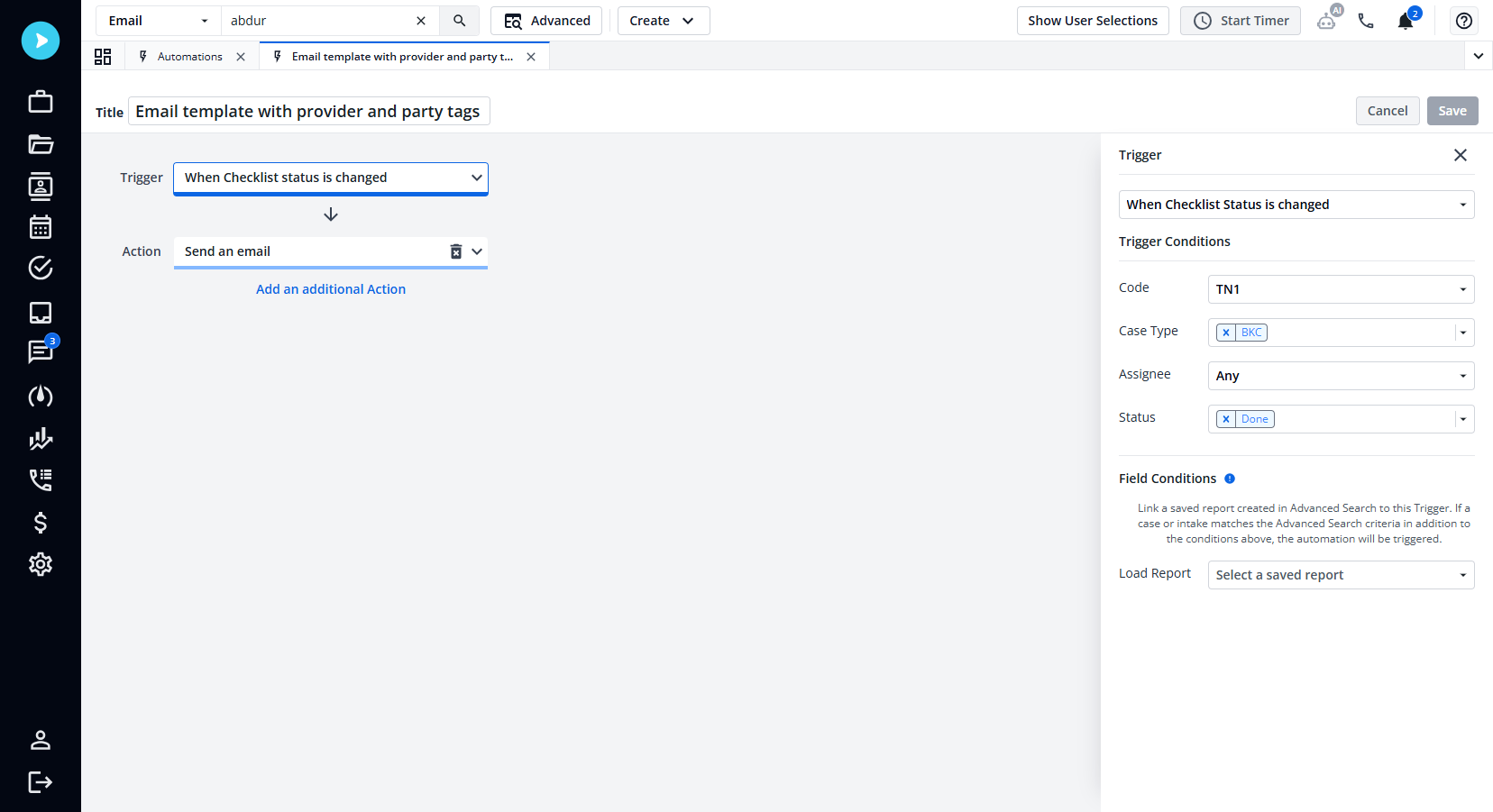The width and height of the screenshot is (1493, 812).
Task: Remove the BKC case type tag
Action: (1225, 332)
